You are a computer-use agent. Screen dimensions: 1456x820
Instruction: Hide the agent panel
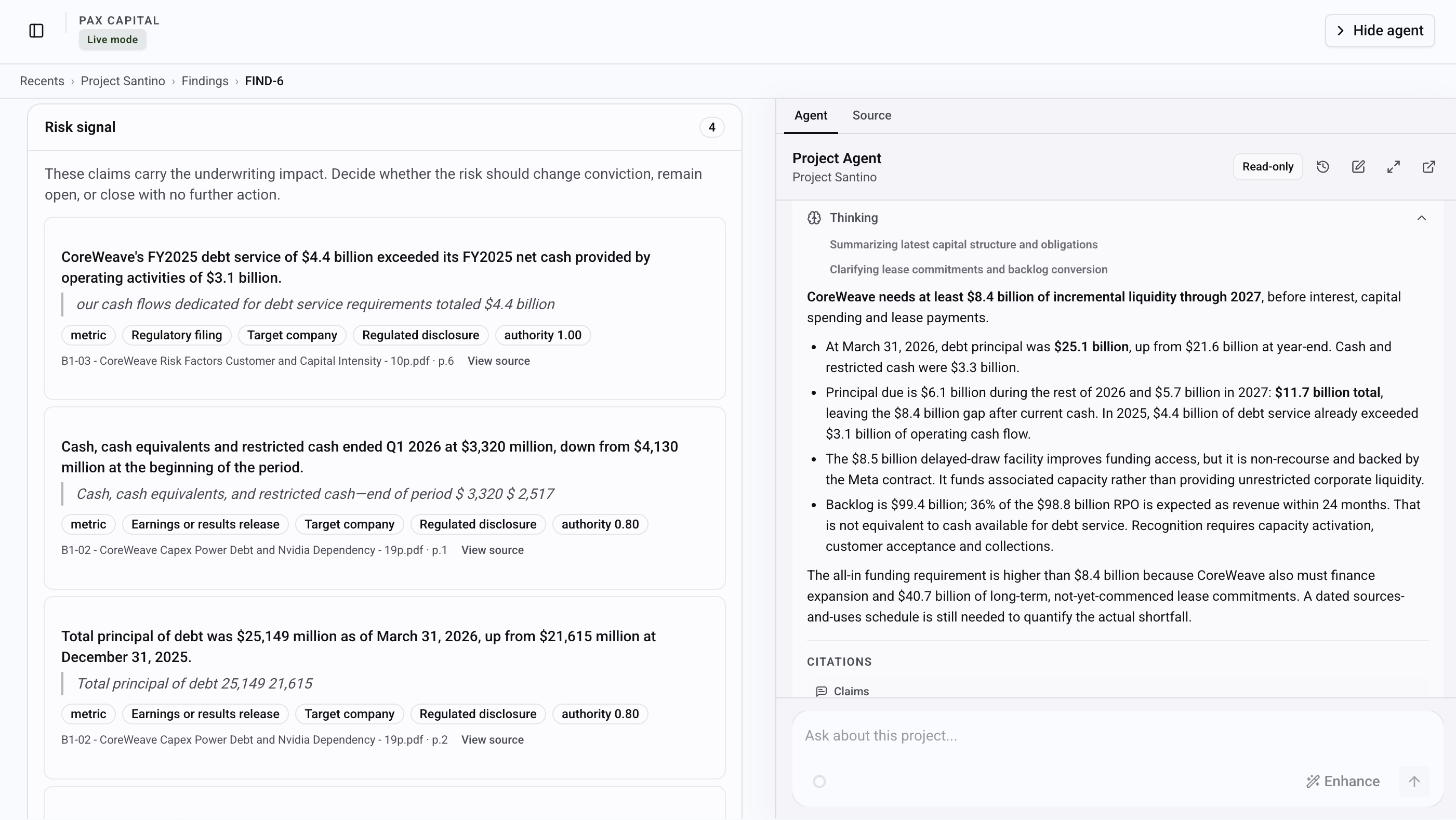pyautogui.click(x=1380, y=31)
